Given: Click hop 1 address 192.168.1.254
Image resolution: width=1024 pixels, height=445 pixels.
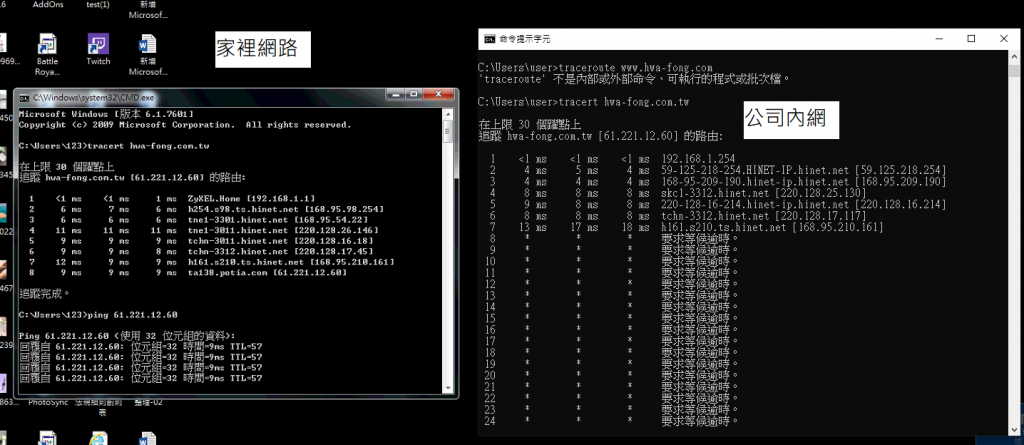Looking at the screenshot, I should (698, 159).
